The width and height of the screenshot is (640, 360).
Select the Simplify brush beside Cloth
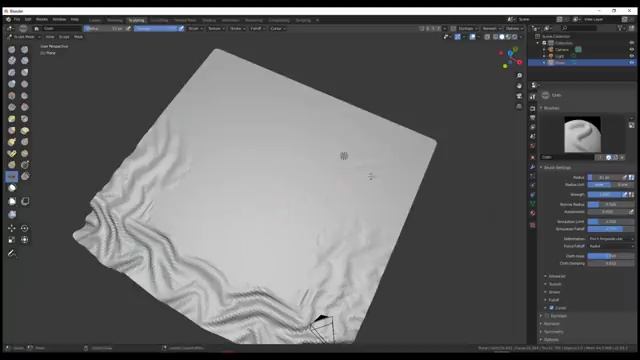(25, 176)
